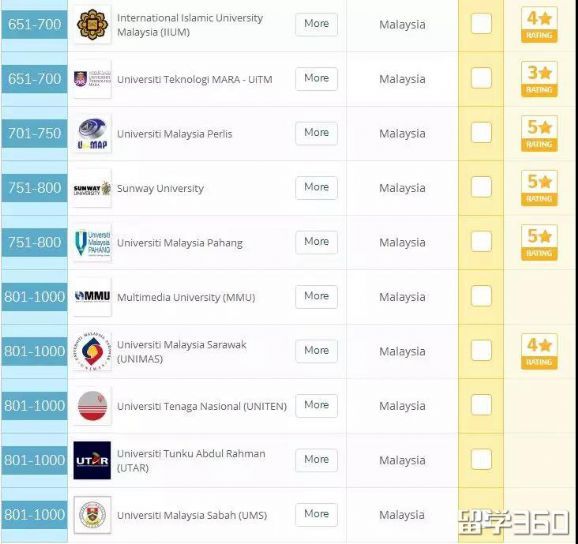578x544 pixels.
Task: Open the International Islamic University Malaysia (IIUM) link
Action: click(190, 25)
